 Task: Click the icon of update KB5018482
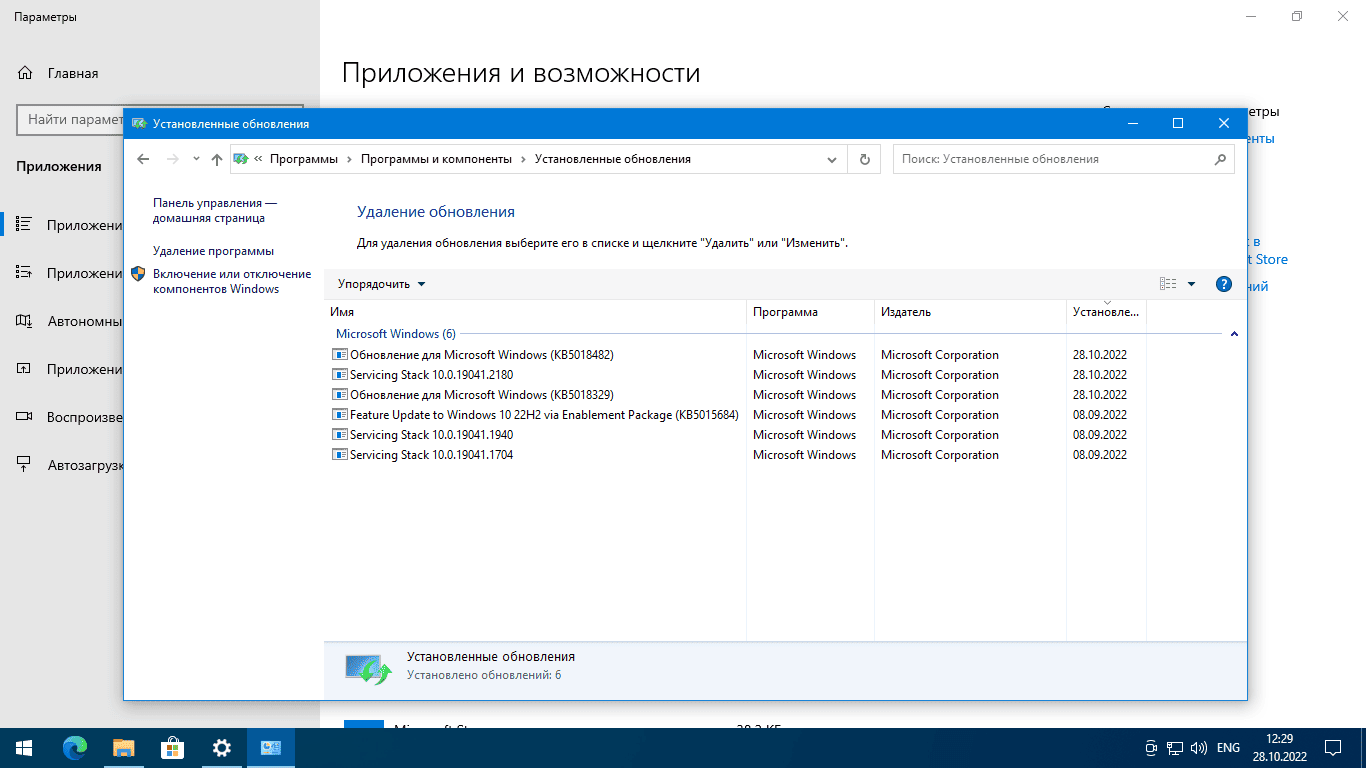(340, 355)
